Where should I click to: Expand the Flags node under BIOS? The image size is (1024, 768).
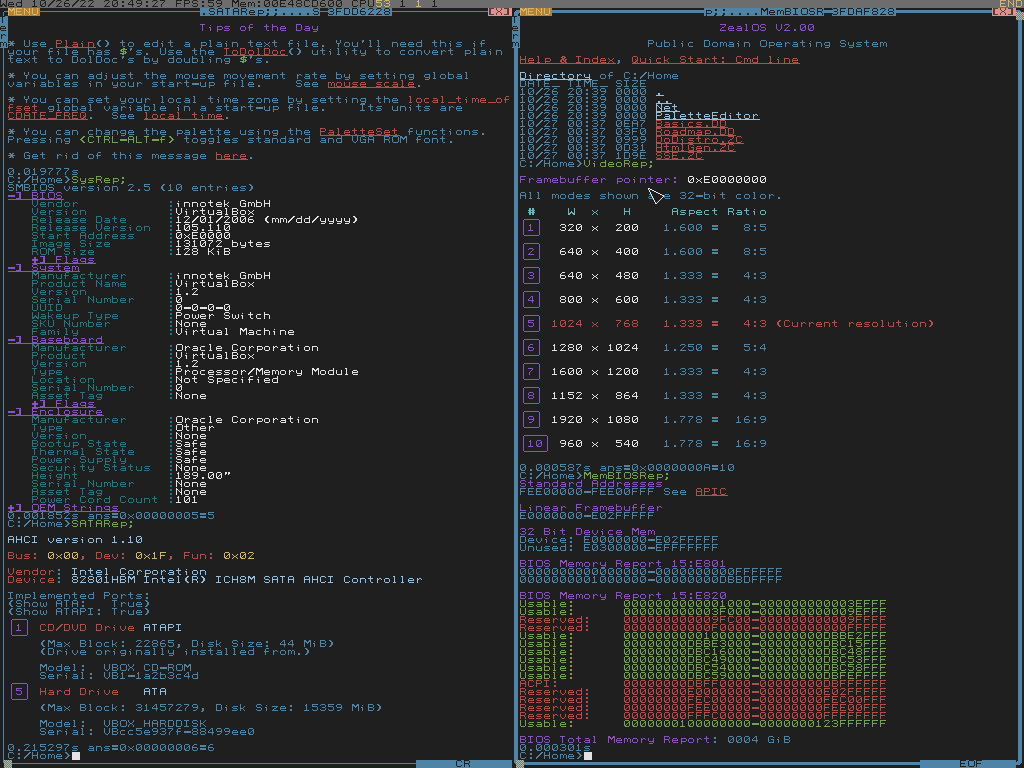[63, 260]
